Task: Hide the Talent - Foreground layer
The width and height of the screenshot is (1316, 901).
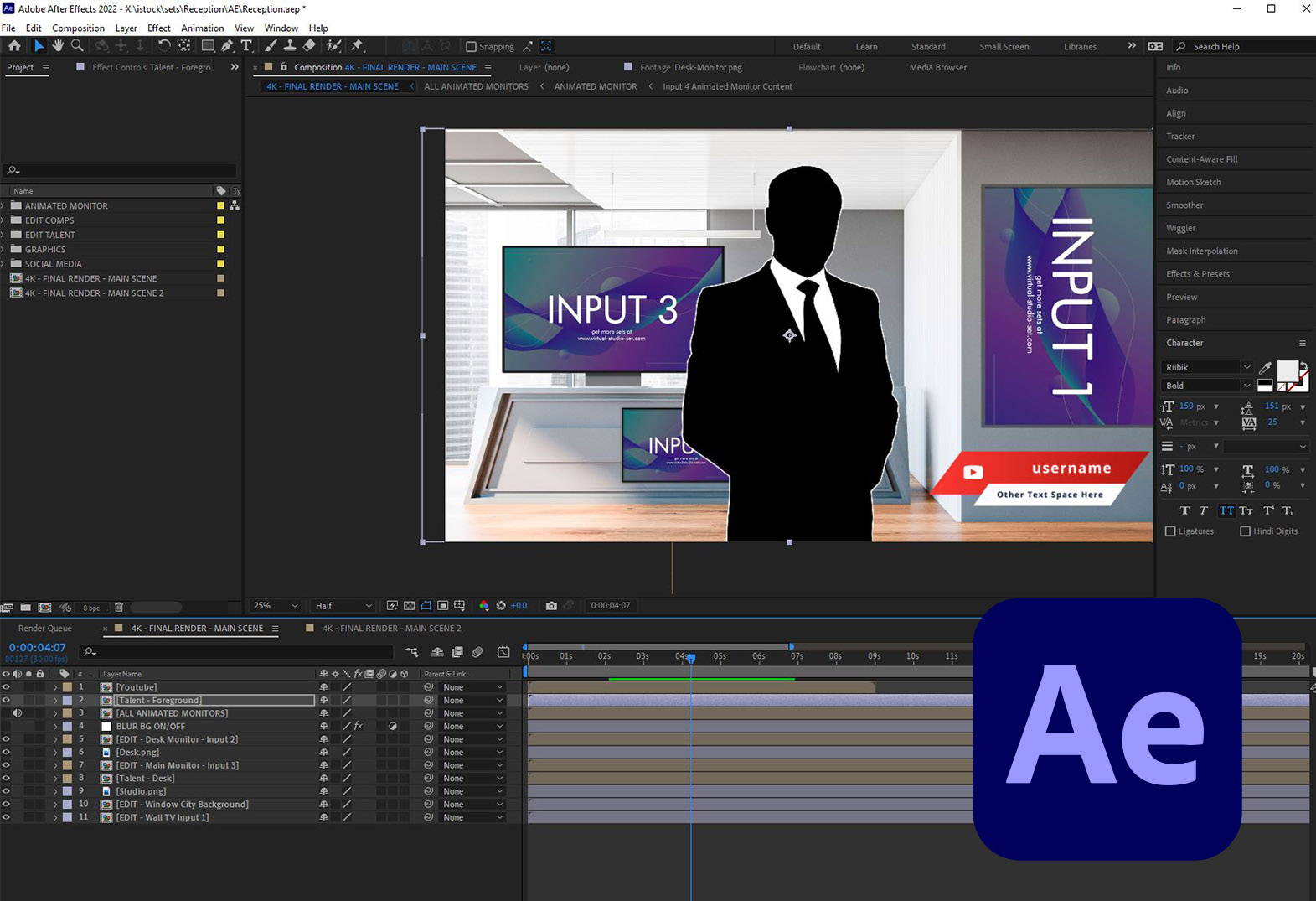Action: [x=6, y=700]
